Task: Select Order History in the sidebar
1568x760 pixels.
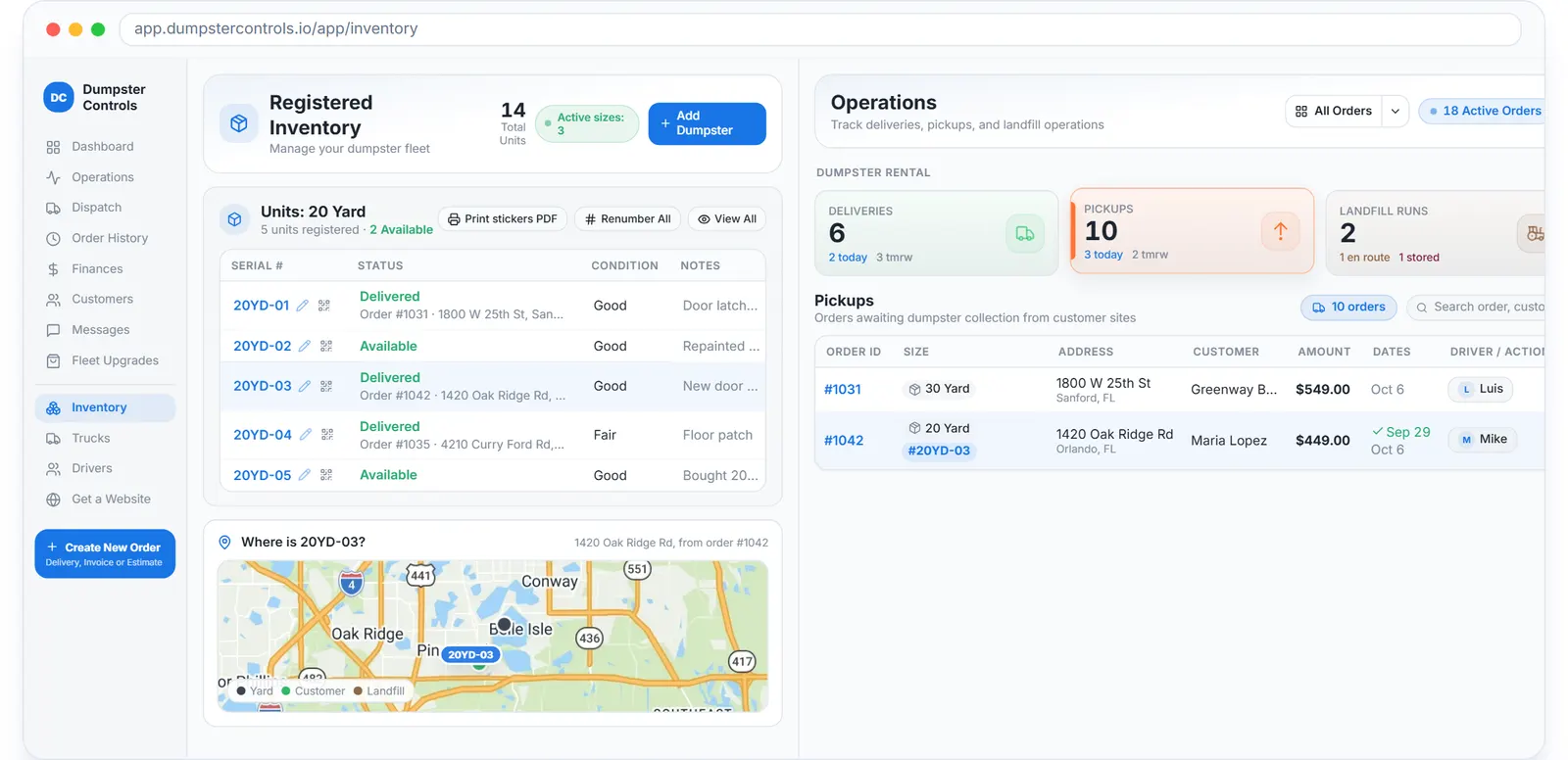Action: [x=105, y=238]
